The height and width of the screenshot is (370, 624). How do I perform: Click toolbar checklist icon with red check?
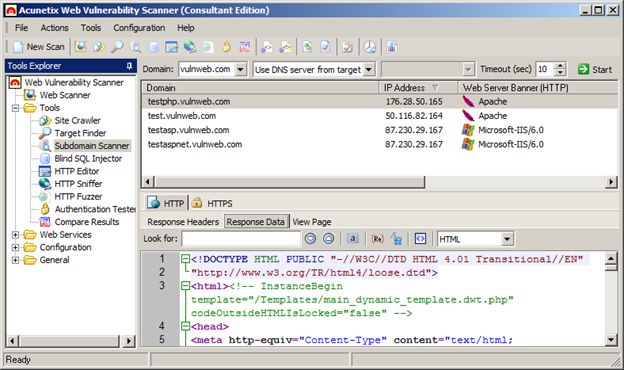[347, 47]
